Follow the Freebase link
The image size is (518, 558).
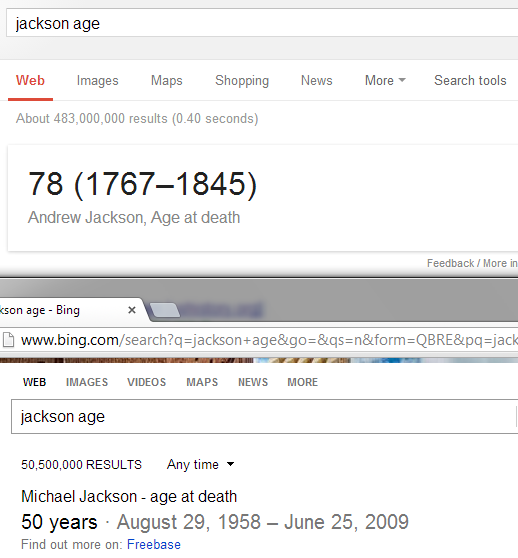click(x=154, y=544)
